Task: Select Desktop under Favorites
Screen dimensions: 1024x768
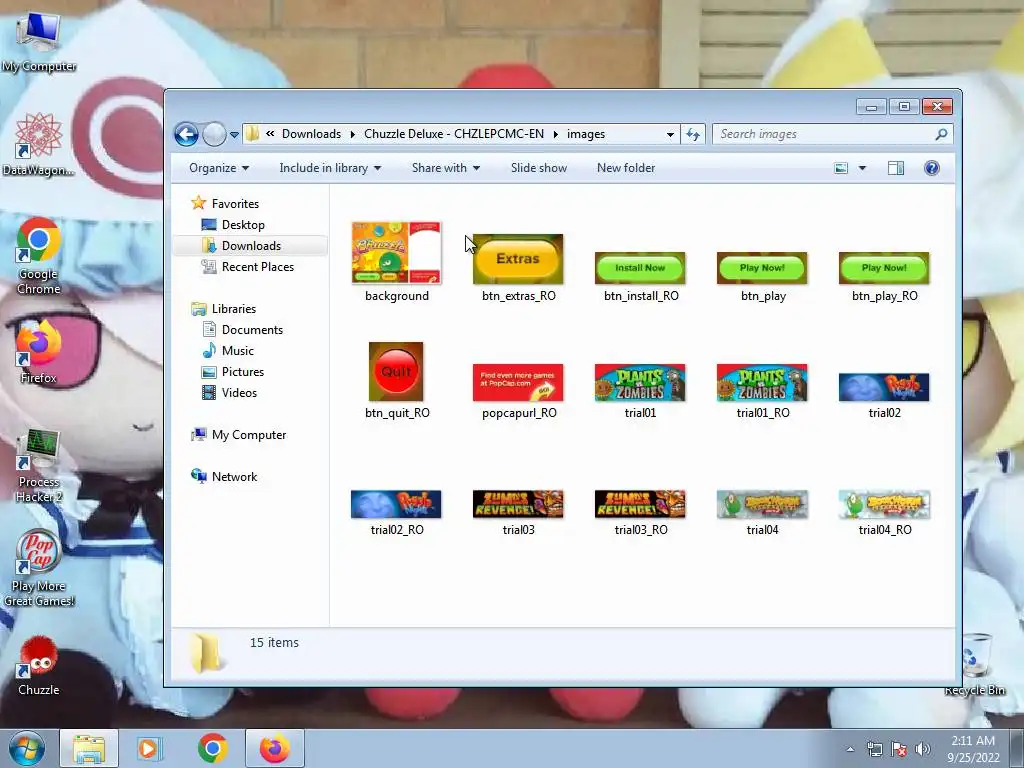Action: [x=243, y=225]
